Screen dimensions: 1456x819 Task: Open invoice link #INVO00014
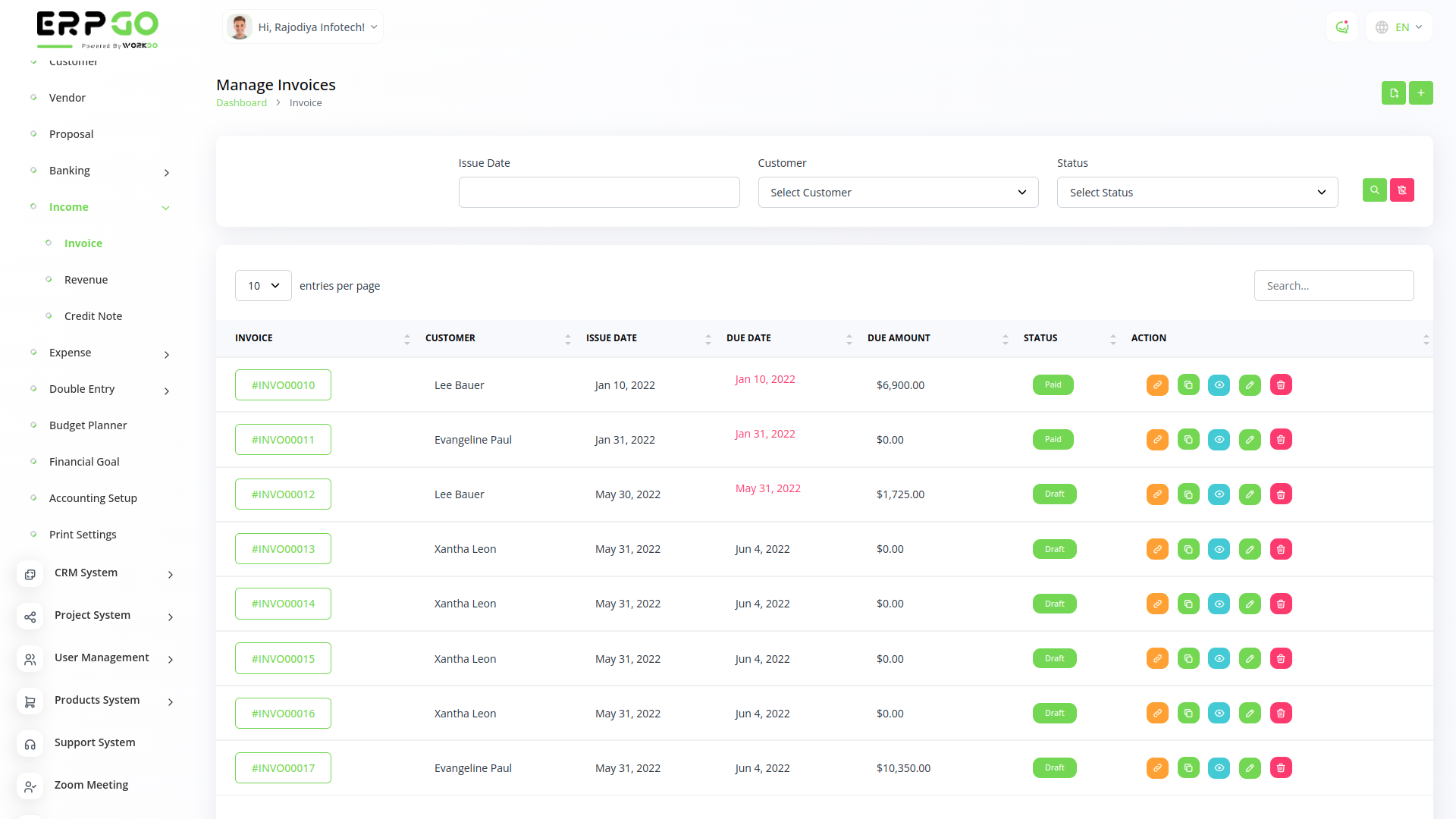[283, 604]
